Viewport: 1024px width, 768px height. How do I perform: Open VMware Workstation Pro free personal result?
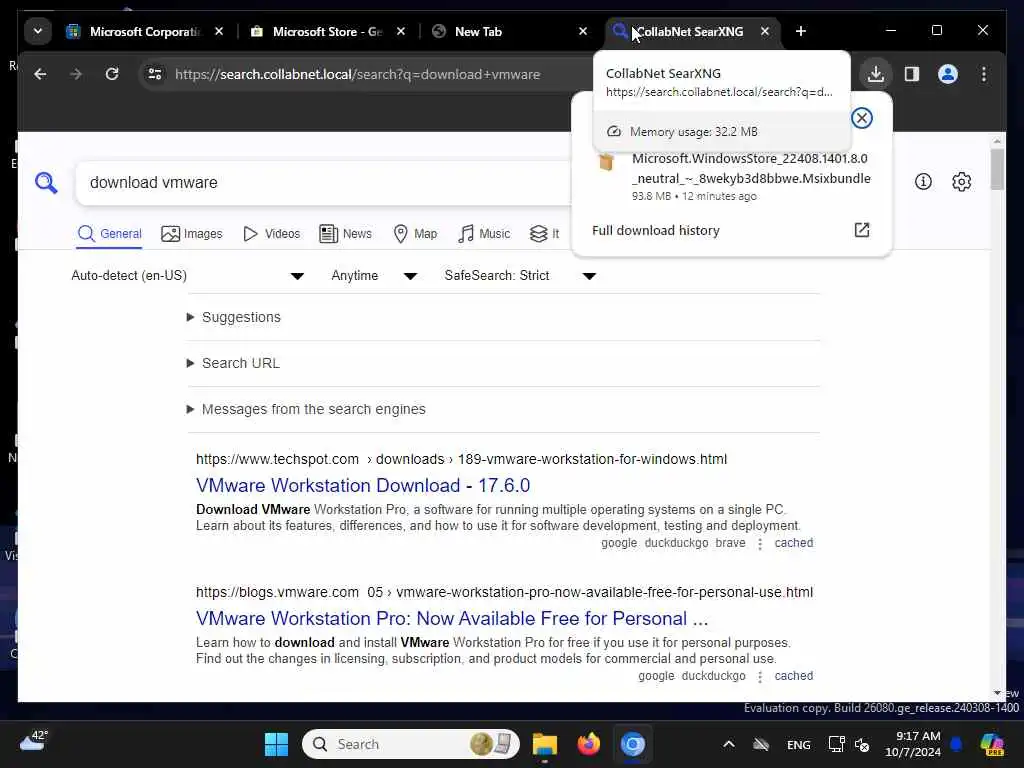[452, 618]
